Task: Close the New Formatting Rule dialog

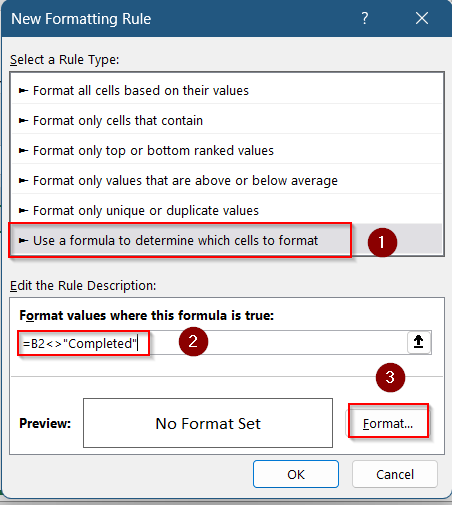Action: point(422,18)
